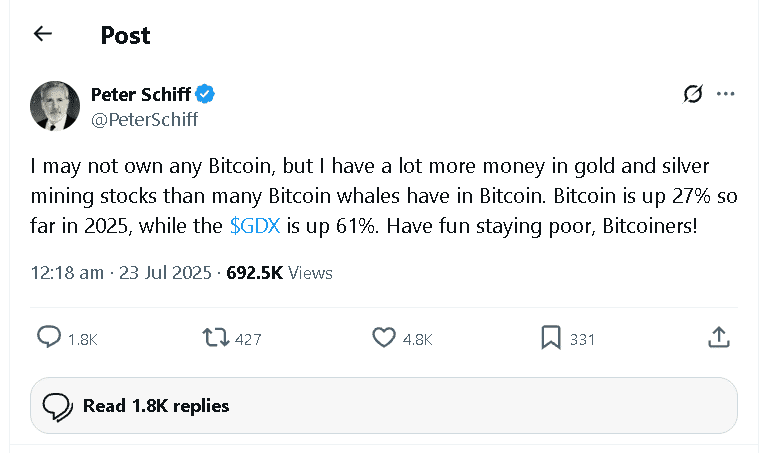Click the back arrow icon
The image size is (767, 453).
(42, 34)
